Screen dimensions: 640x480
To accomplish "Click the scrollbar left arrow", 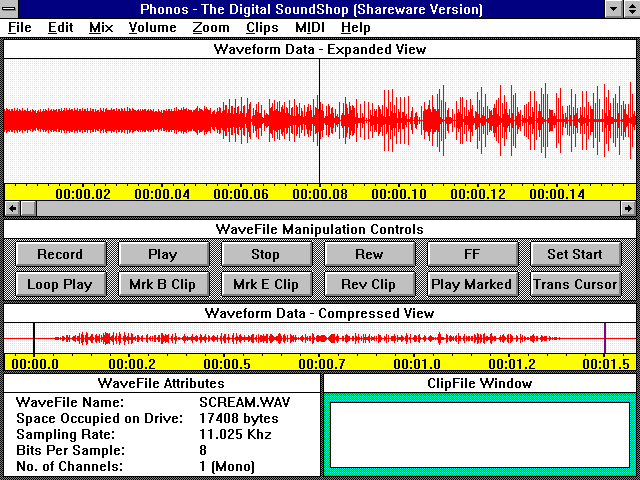I will (x=12, y=208).
